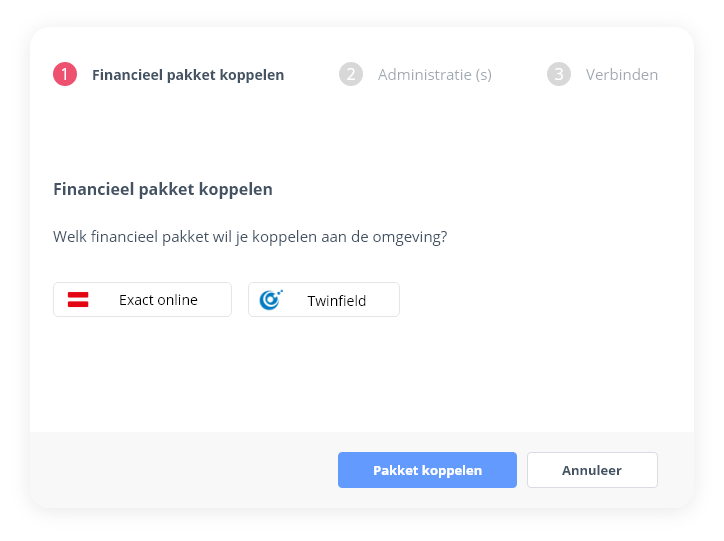Click the red Exact online logo icon
The image size is (724, 541).
78,300
